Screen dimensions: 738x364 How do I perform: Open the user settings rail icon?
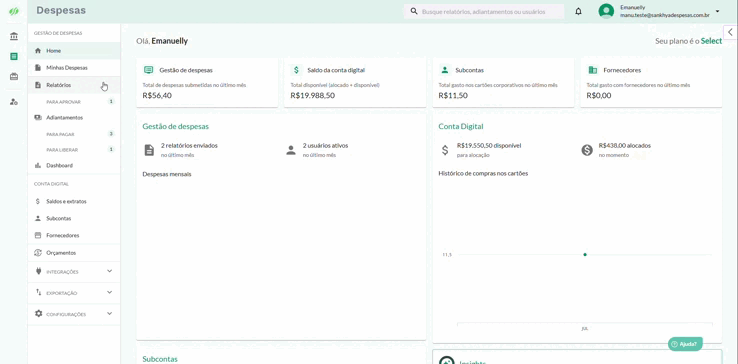14,102
